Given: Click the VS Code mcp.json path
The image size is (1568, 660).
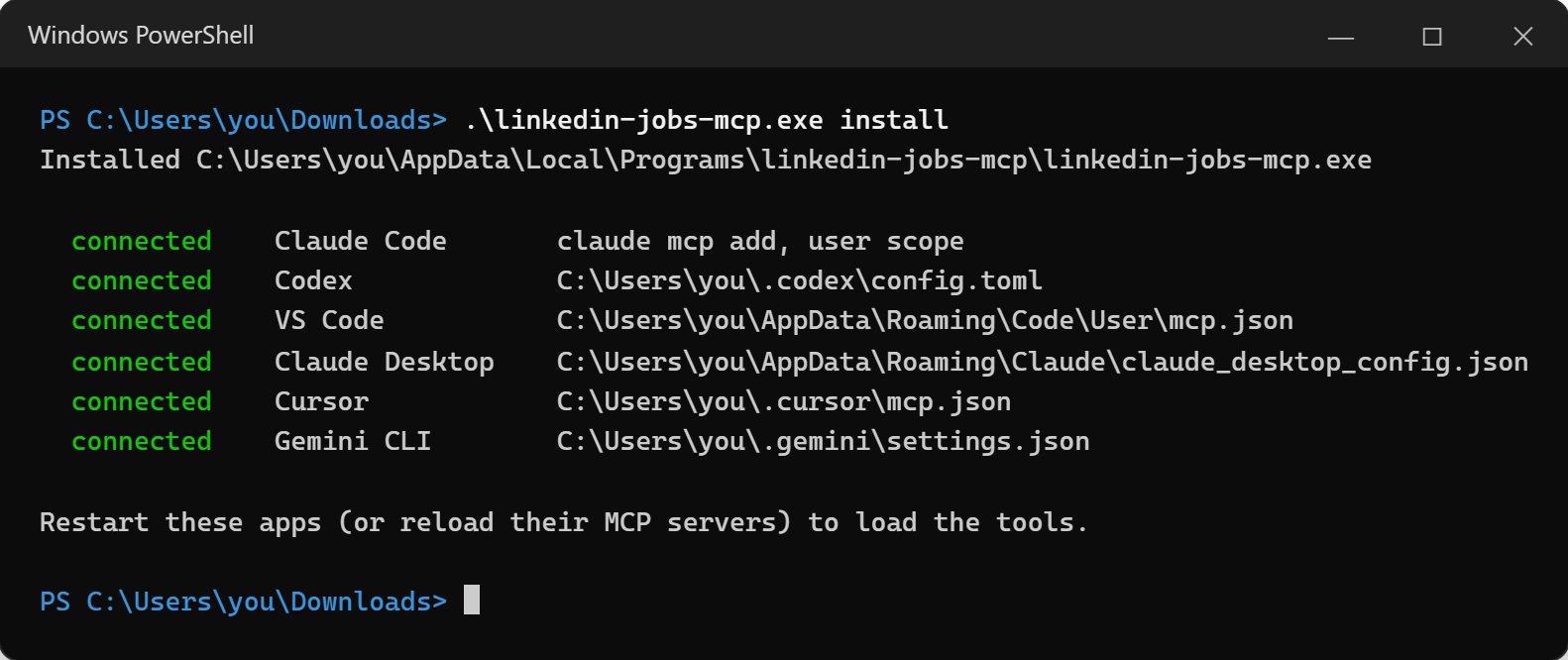Looking at the screenshot, I should pos(925,321).
